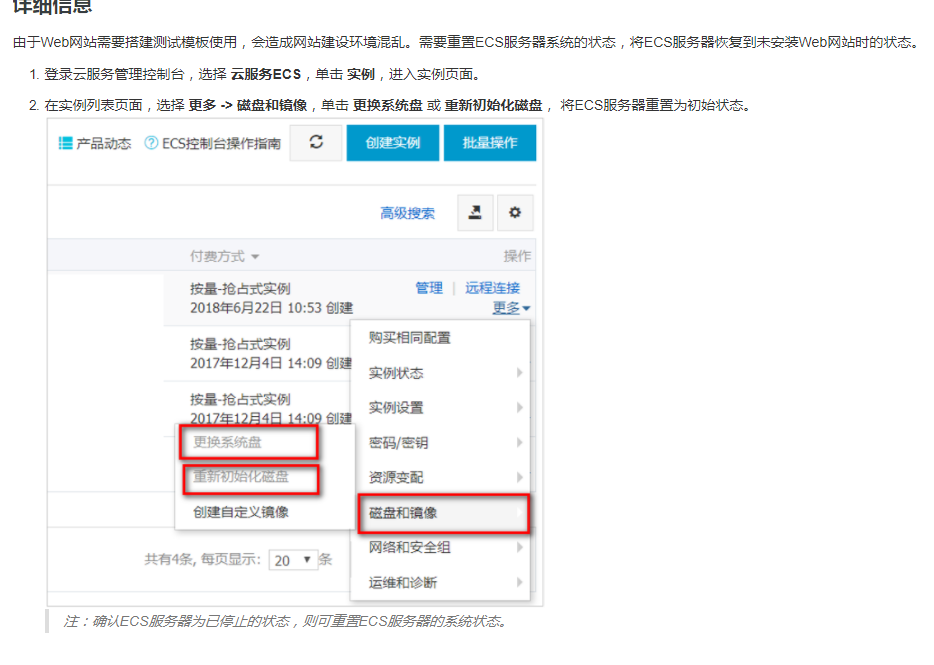Click the 网络和安全组 submenu arrow
The image size is (934, 665).
(x=519, y=548)
